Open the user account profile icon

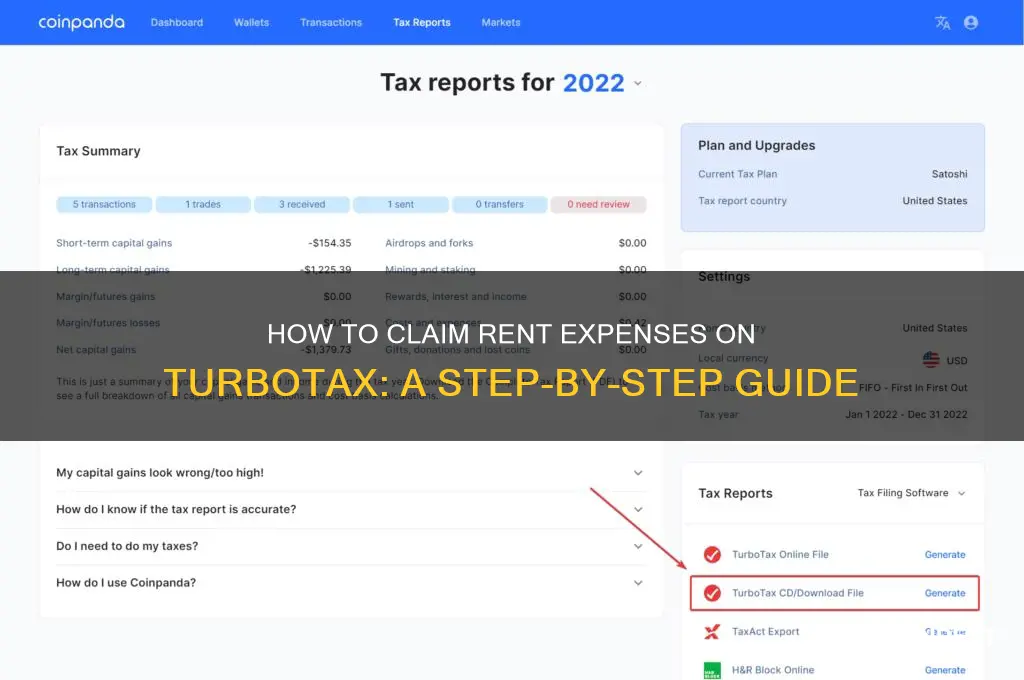(x=971, y=23)
